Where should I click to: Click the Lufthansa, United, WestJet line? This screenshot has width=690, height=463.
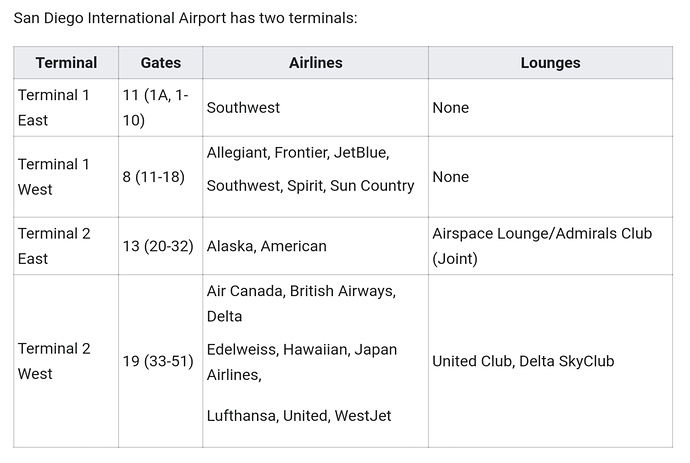tap(299, 415)
